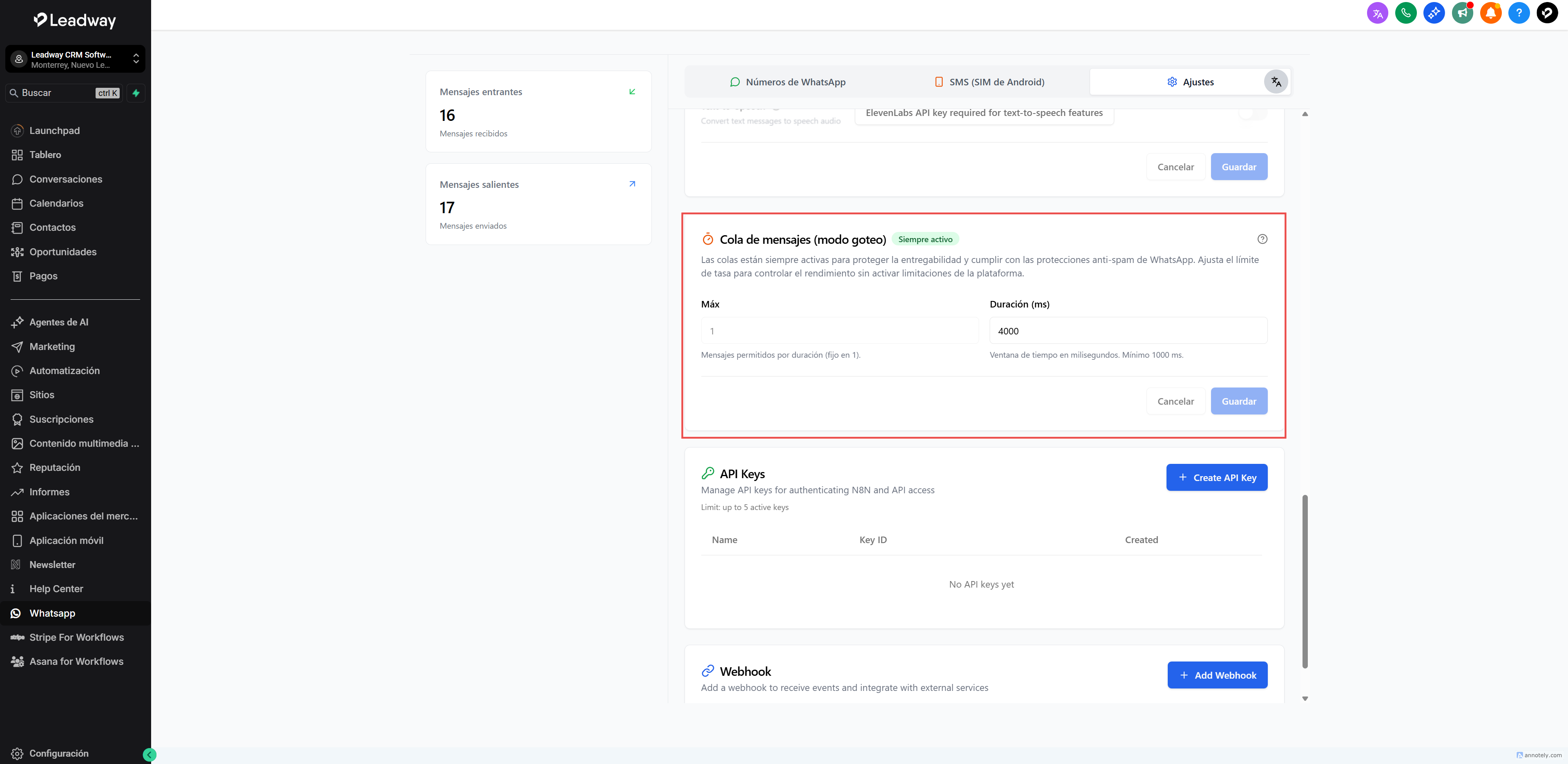The height and width of the screenshot is (764, 1568).
Task: Open the green phone dialer icon
Action: [1405, 13]
